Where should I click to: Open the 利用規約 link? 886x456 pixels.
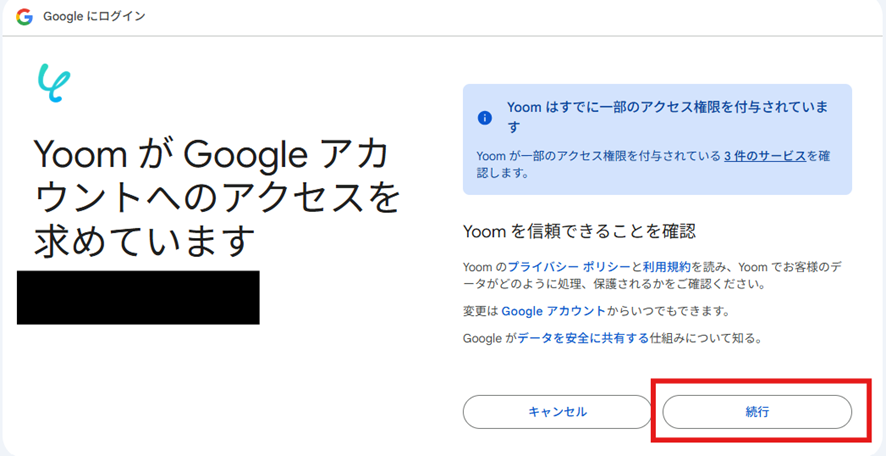(x=667, y=267)
